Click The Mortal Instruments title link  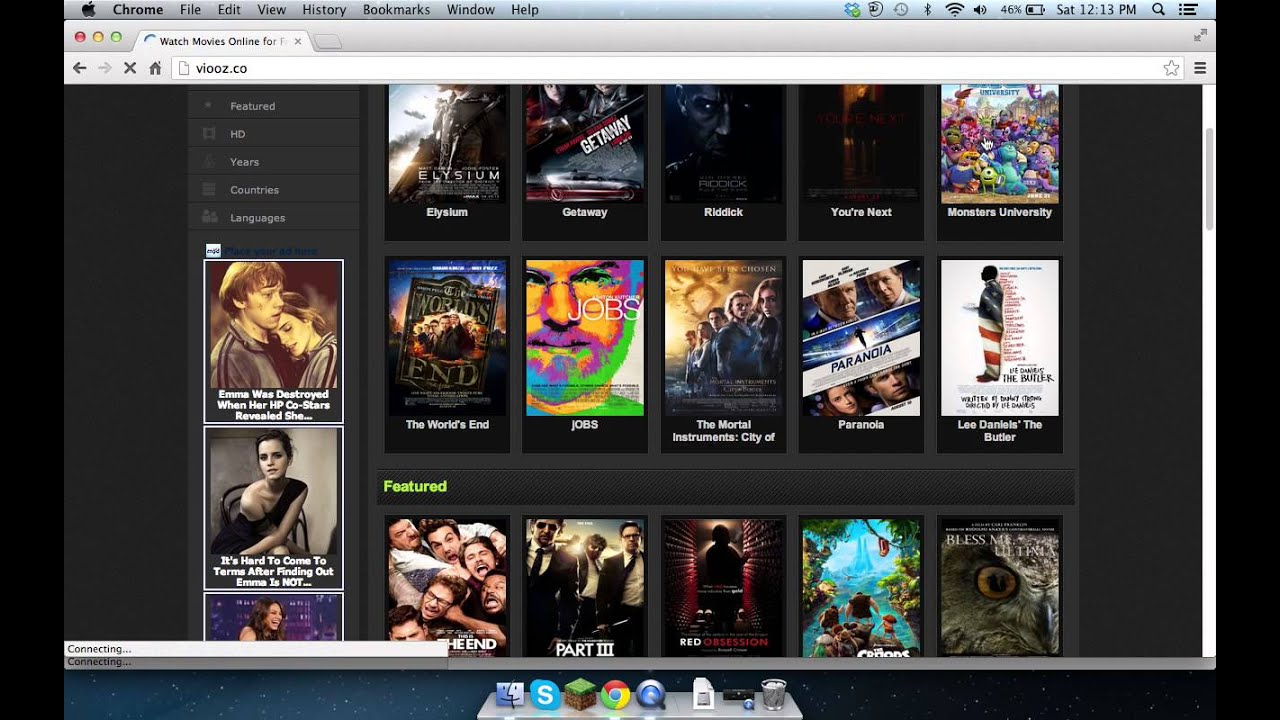[x=723, y=431]
